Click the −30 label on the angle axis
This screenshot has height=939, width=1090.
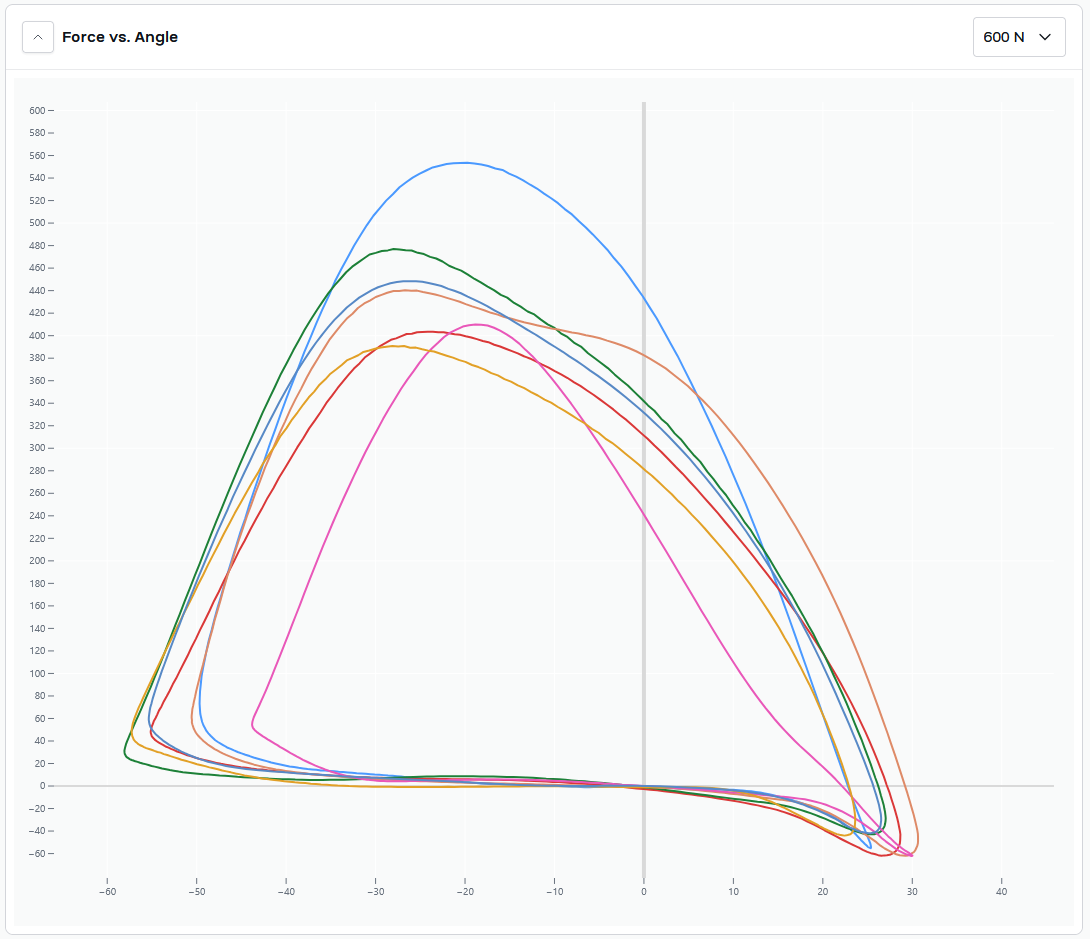[x=375, y=892]
